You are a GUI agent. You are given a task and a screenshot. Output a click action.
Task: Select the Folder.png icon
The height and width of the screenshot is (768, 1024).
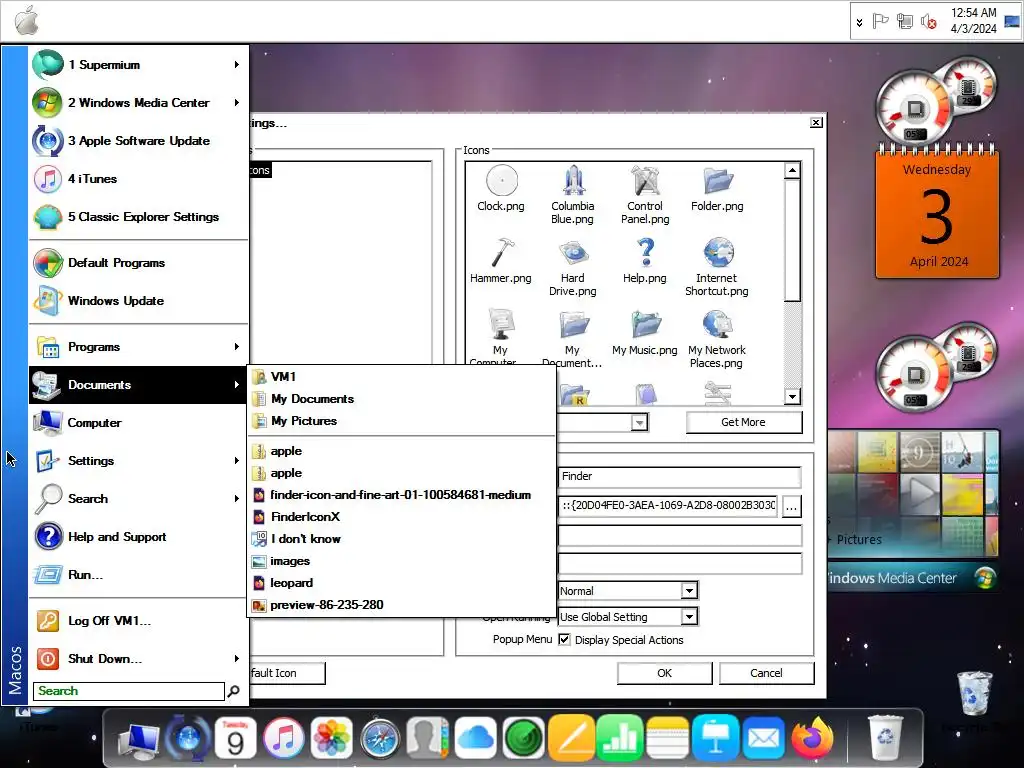(x=717, y=188)
